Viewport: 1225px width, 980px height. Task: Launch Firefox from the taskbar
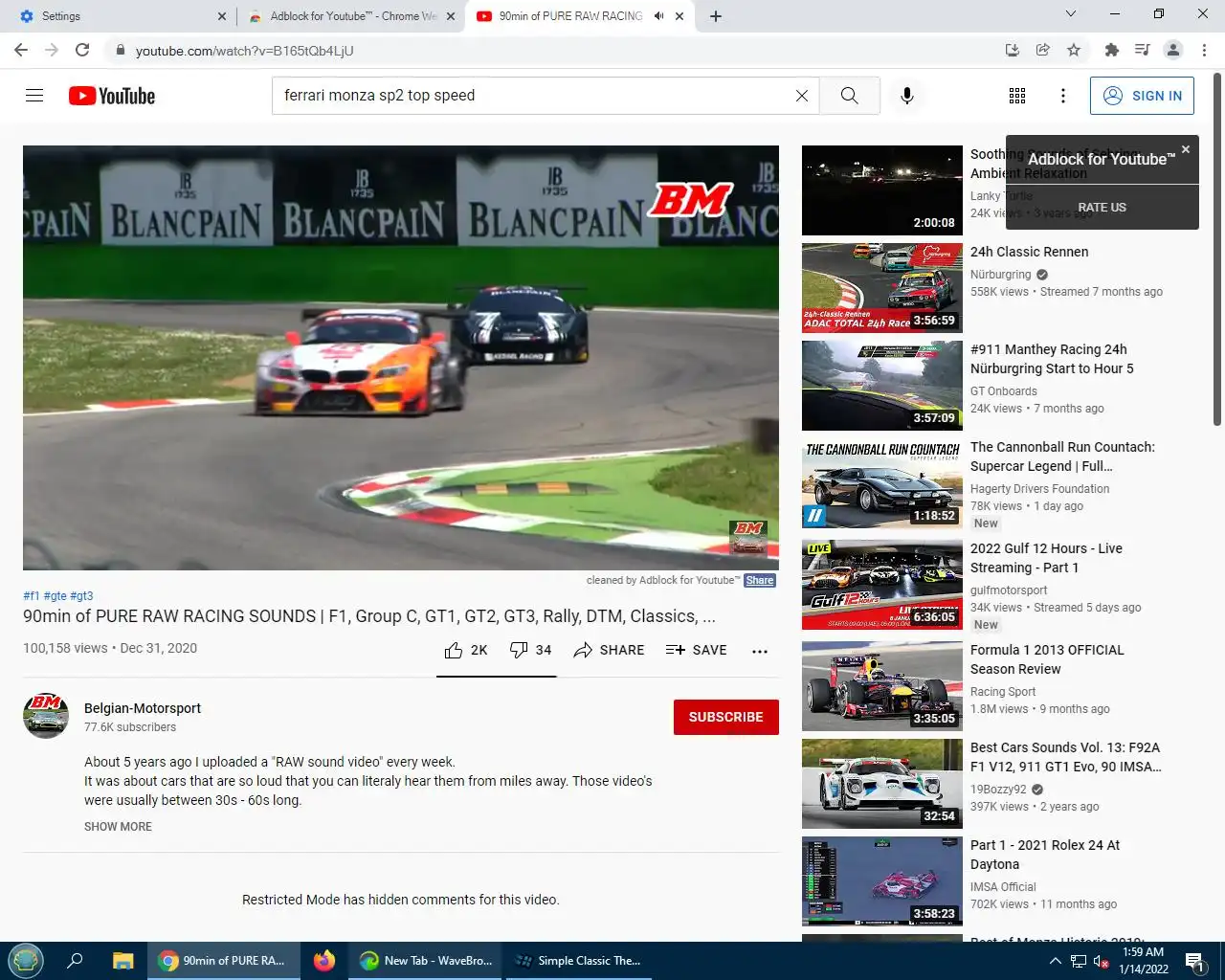(x=324, y=961)
